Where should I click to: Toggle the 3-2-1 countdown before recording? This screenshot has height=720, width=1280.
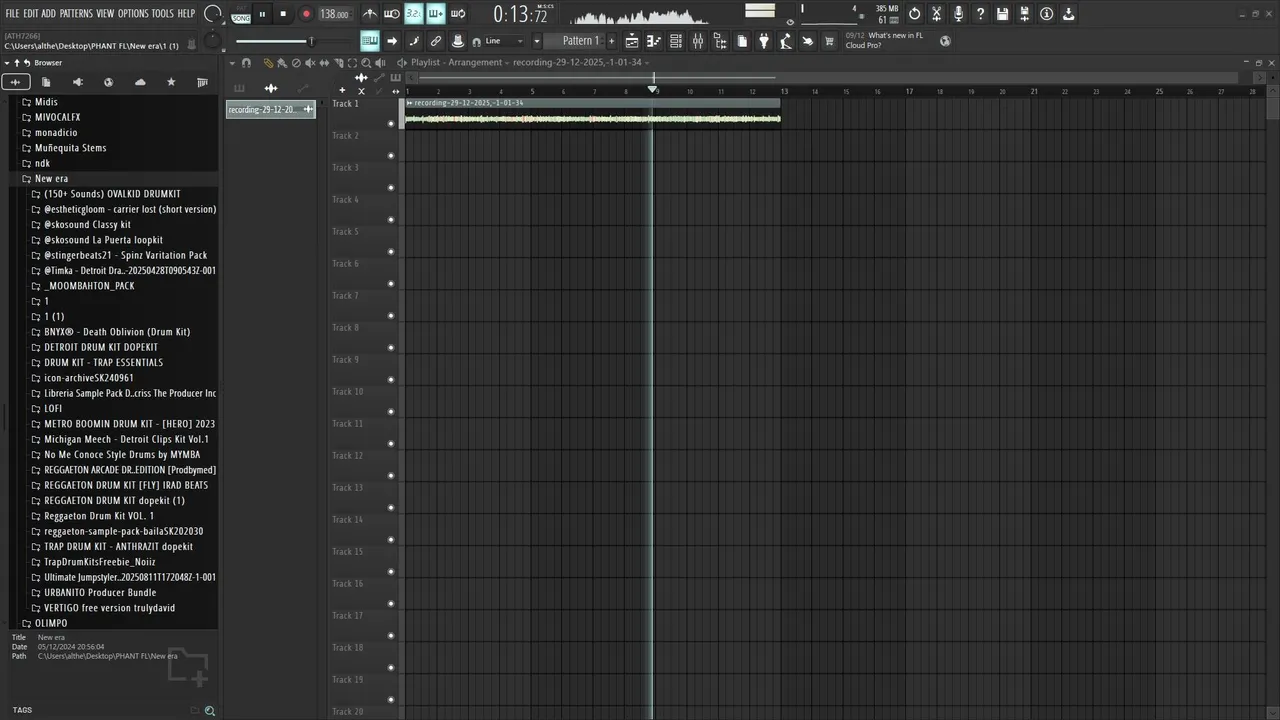tap(413, 14)
